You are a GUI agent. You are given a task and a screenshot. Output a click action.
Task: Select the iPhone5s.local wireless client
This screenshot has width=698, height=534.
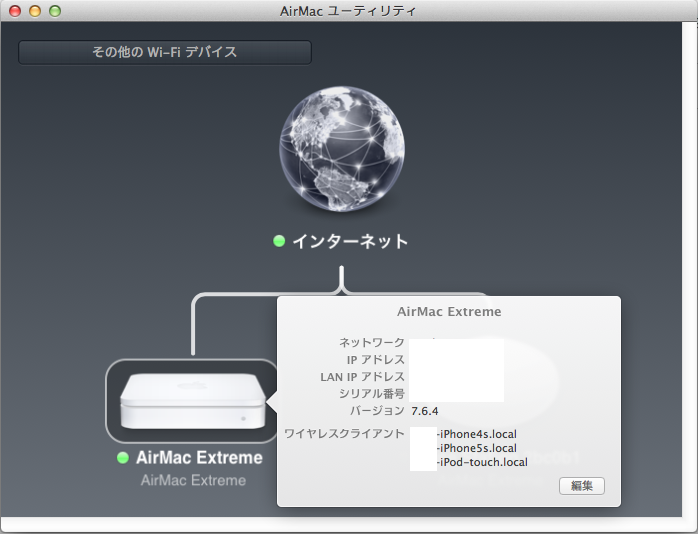477,448
